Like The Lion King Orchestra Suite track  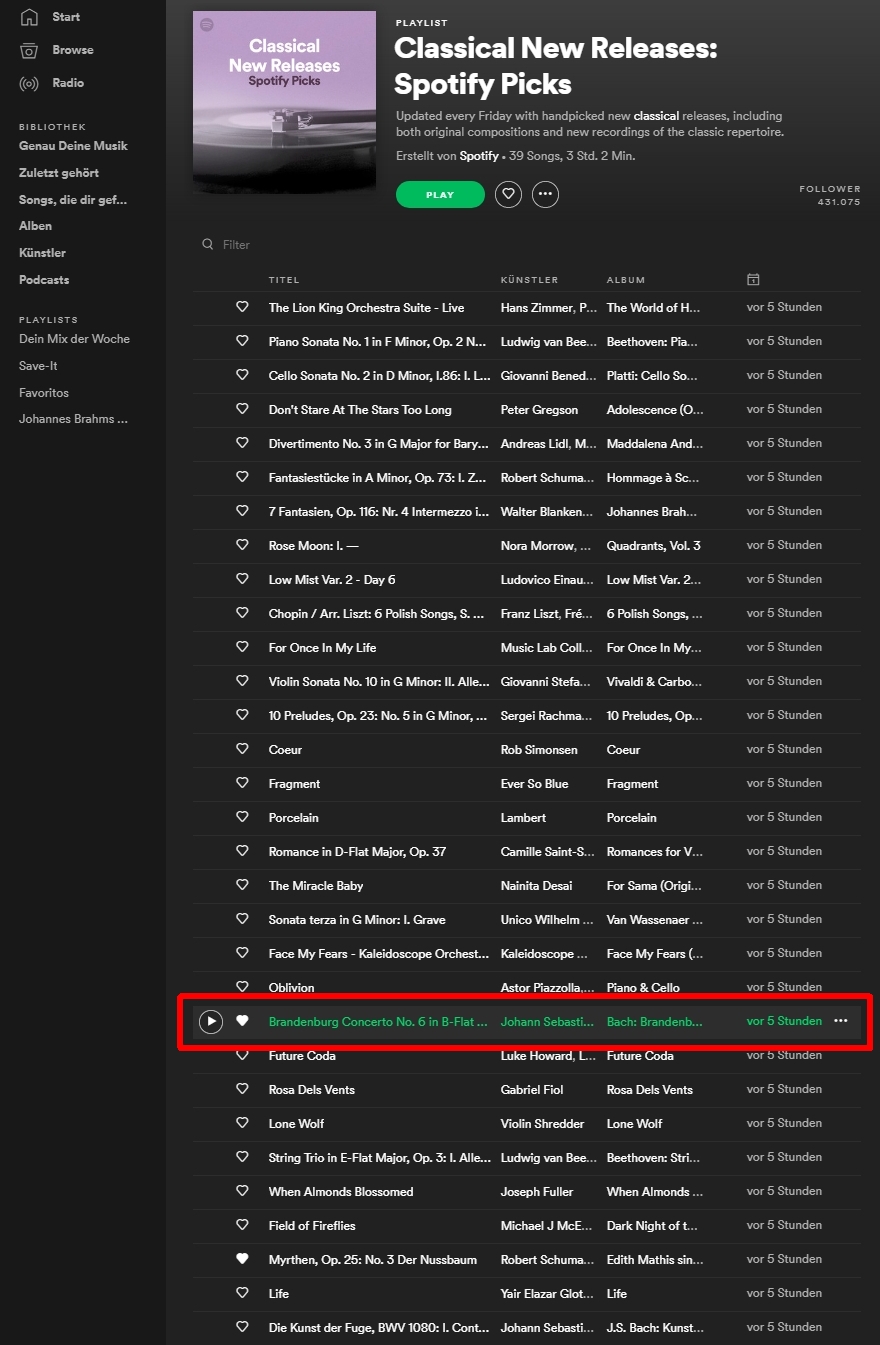click(x=242, y=307)
